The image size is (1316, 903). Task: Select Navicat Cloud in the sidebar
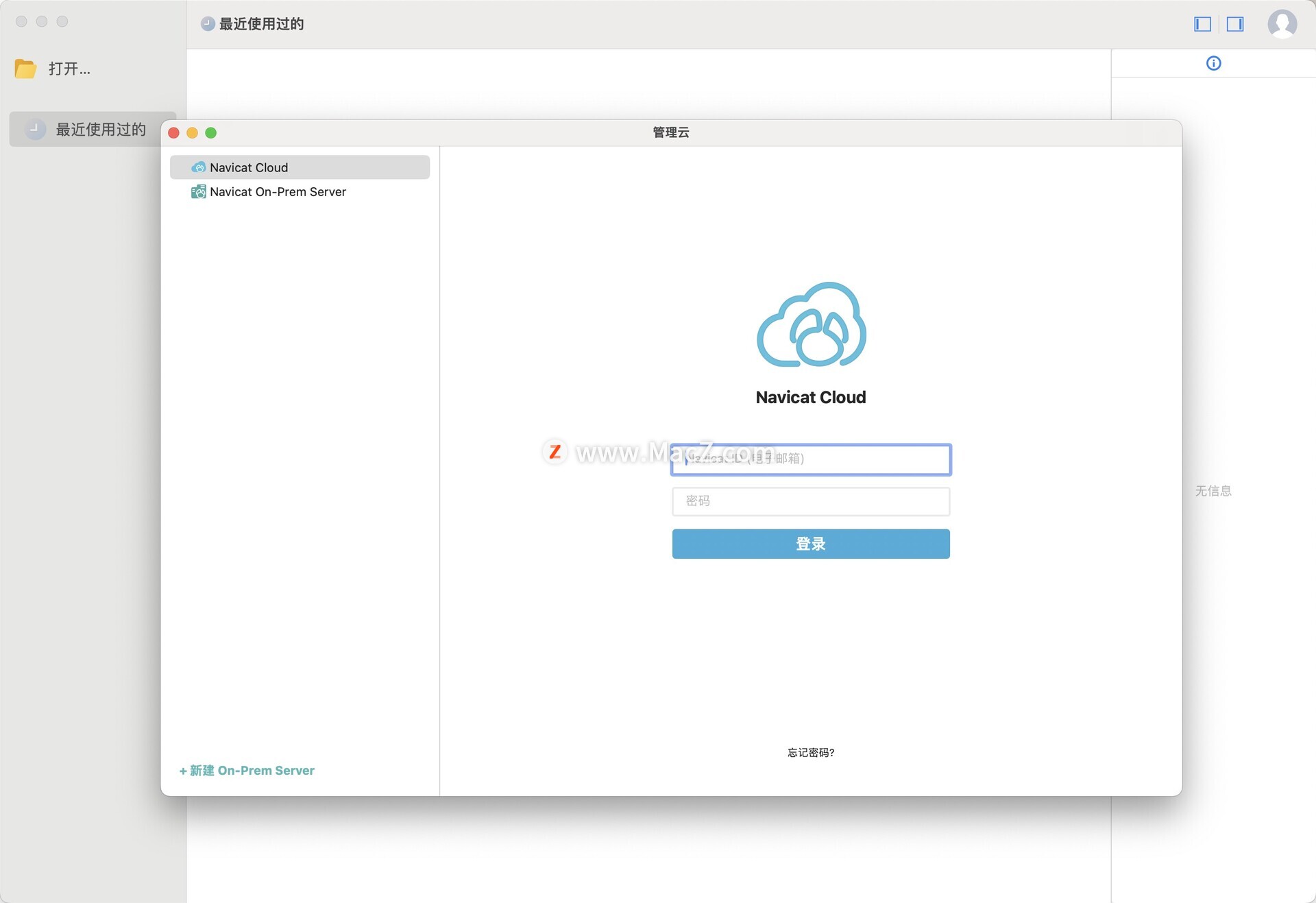click(x=300, y=167)
